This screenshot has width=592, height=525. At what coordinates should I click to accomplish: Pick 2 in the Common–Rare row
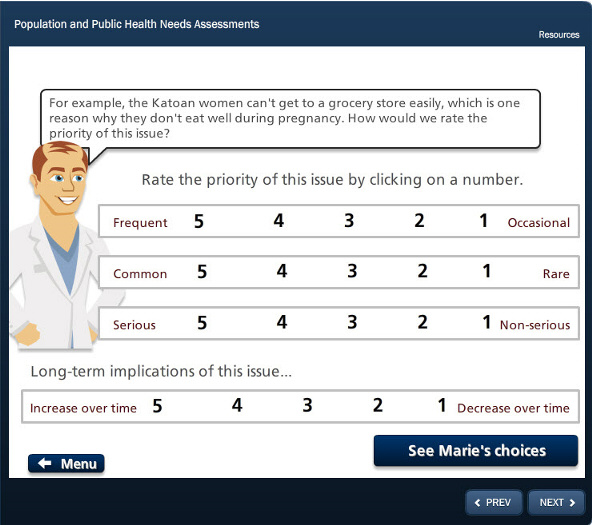click(422, 271)
